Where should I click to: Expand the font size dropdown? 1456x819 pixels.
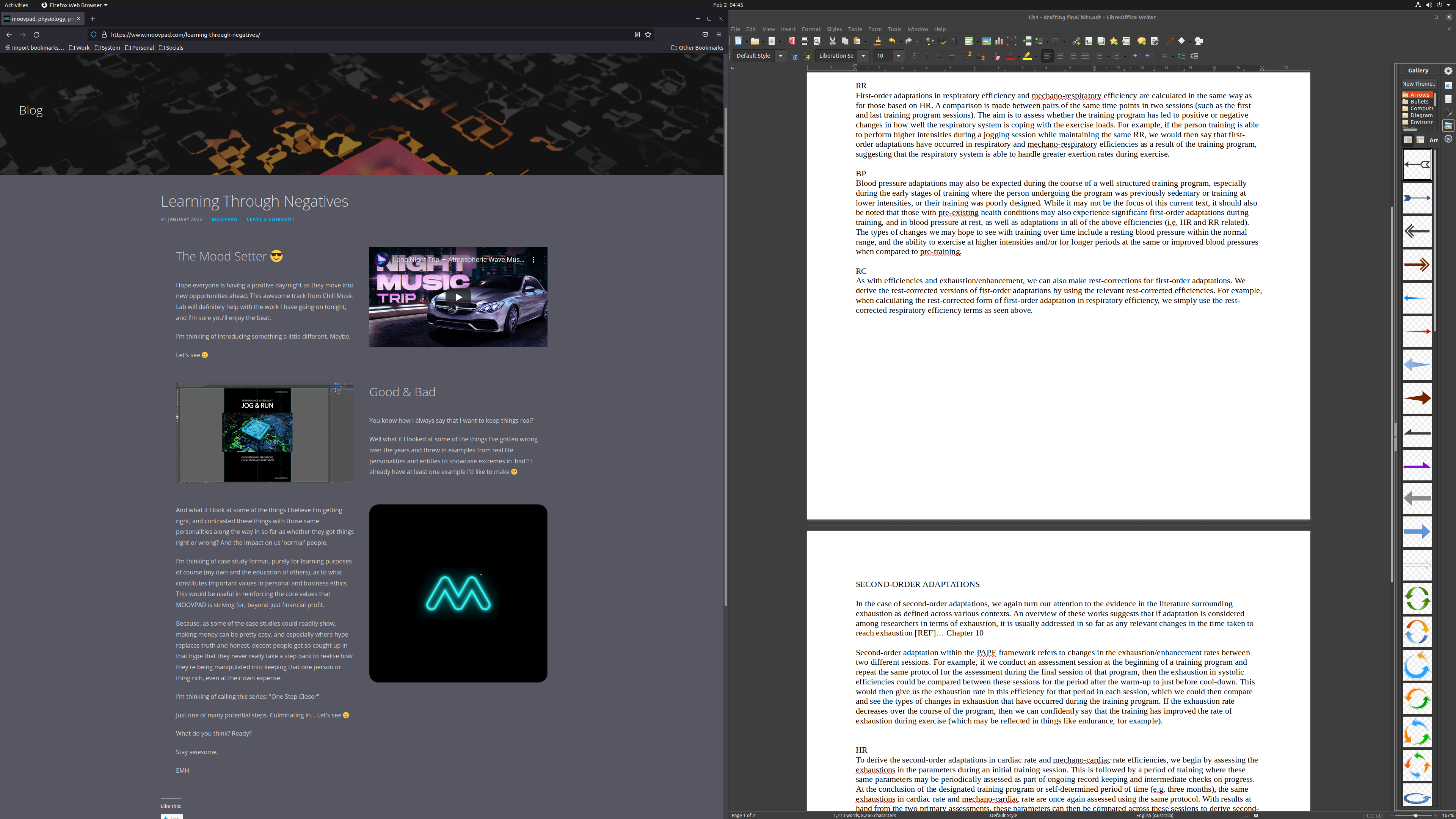899,56
